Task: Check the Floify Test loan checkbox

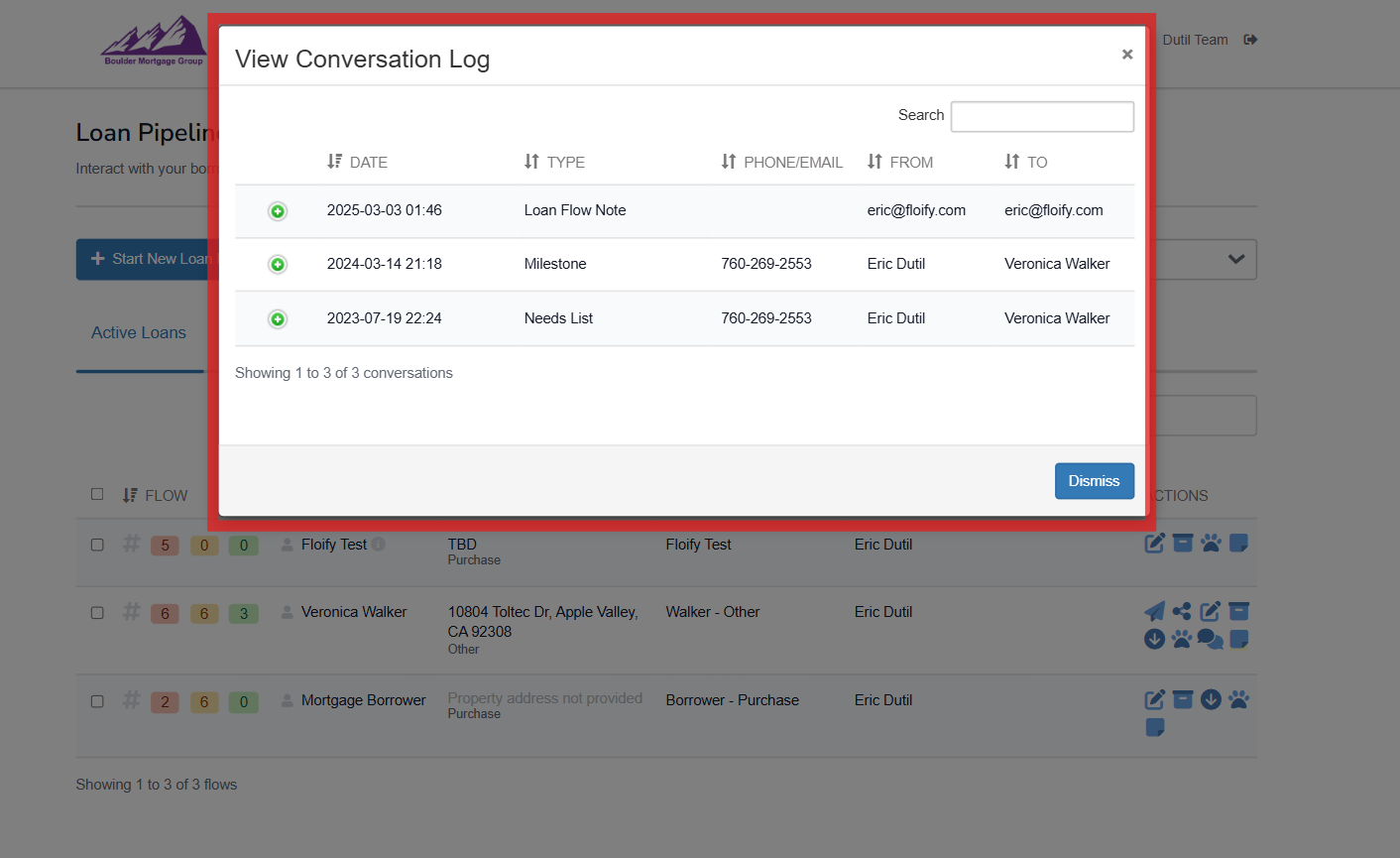Action: pos(97,545)
